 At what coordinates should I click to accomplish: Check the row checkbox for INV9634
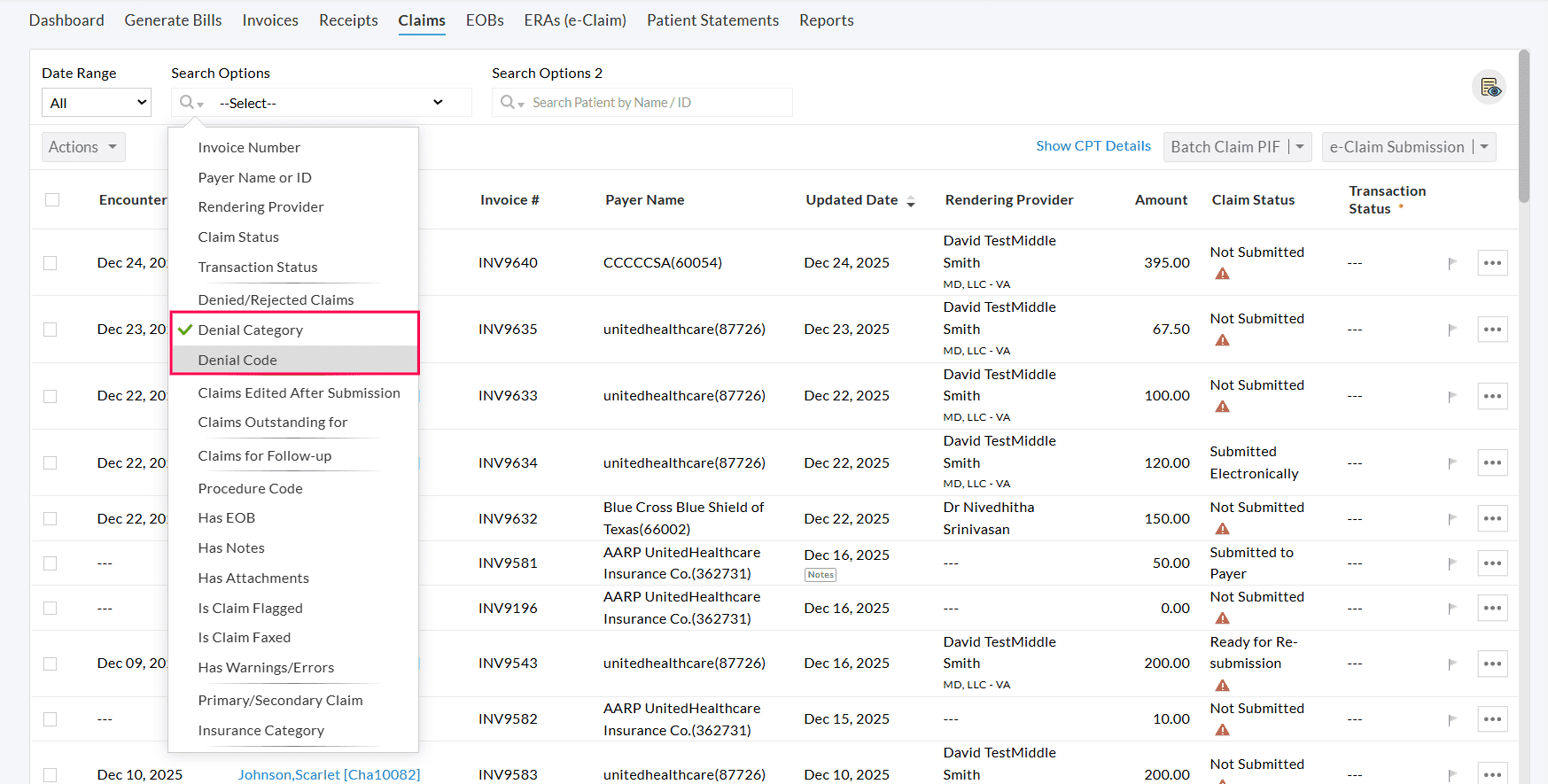51,462
